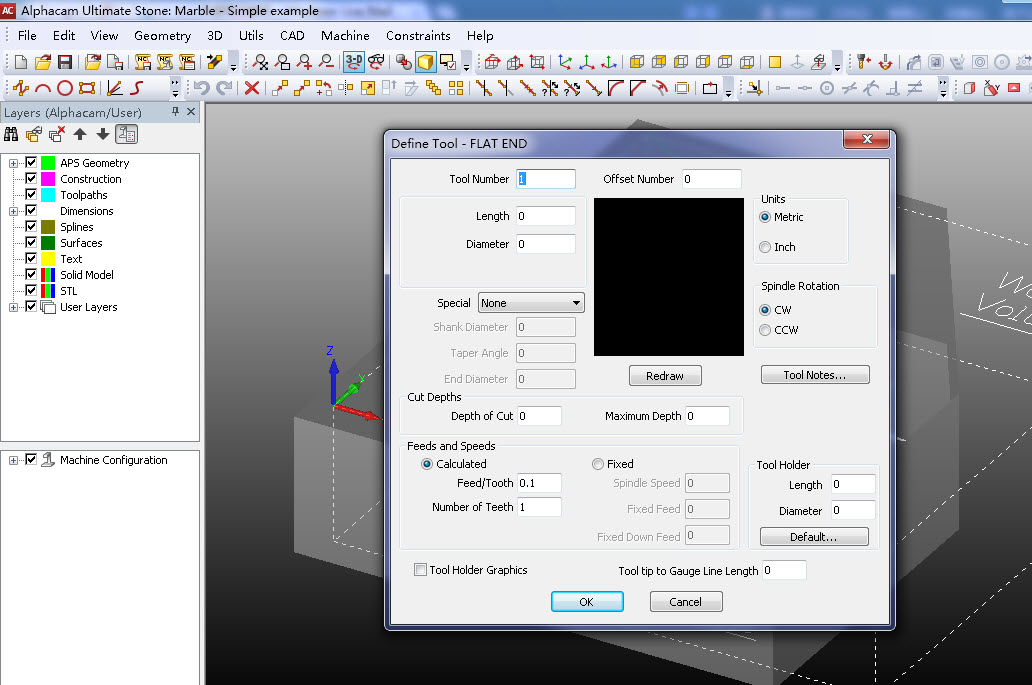Pin the Layers panel
The width and height of the screenshot is (1032, 685).
click(175, 112)
